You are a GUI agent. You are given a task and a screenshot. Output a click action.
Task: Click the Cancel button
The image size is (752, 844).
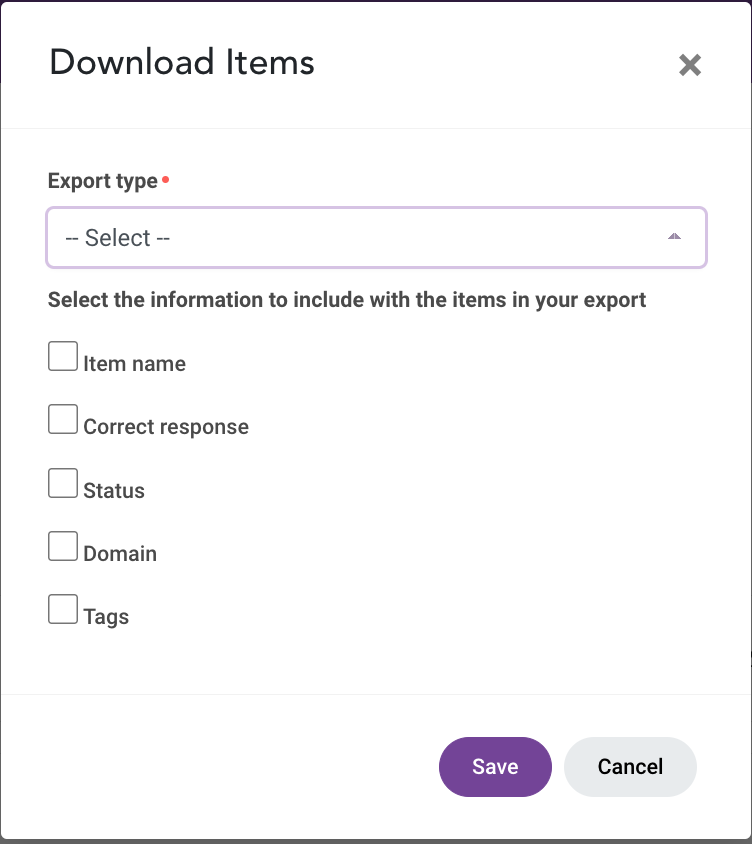[x=630, y=766]
